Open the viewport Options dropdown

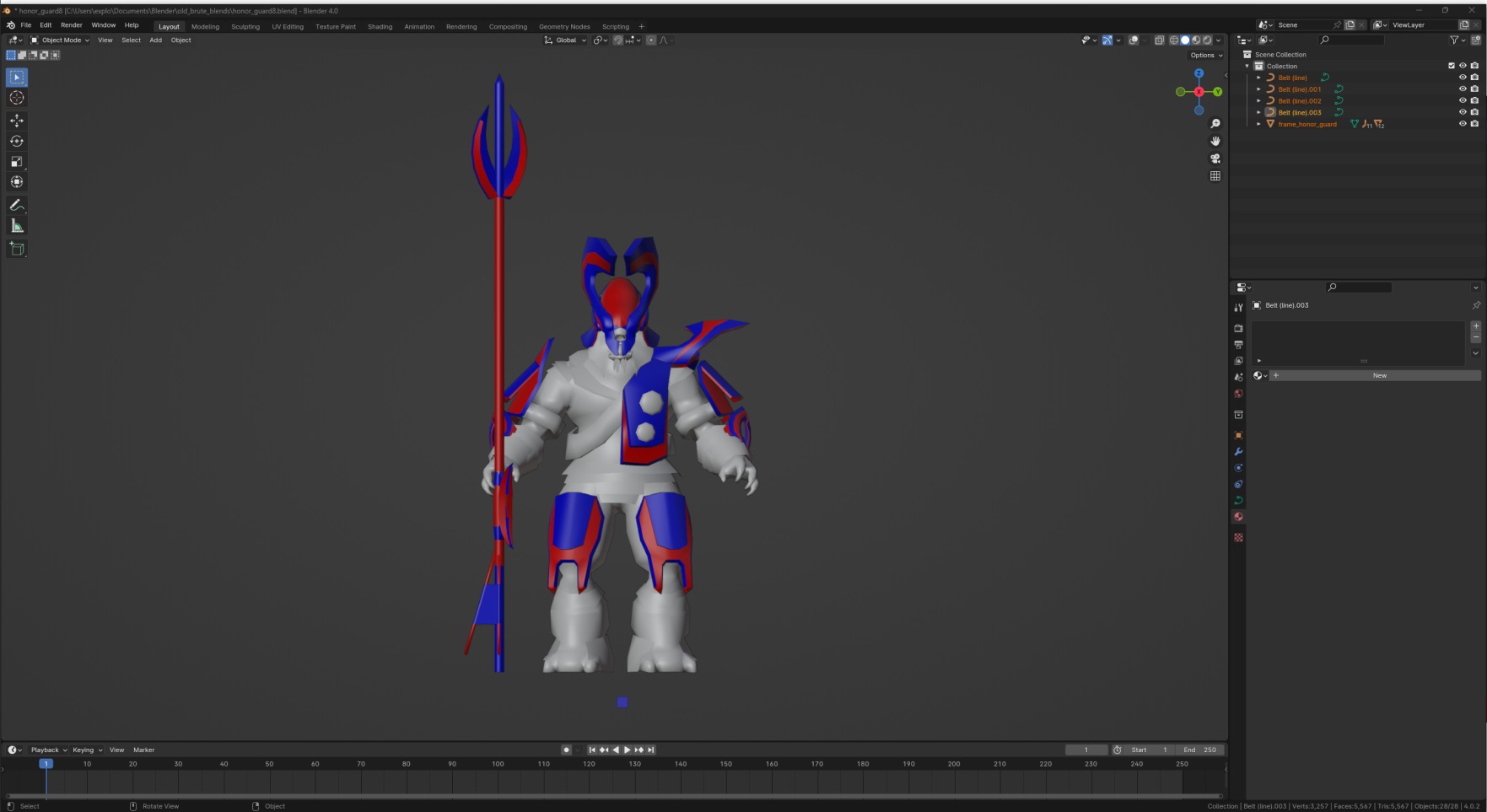(x=1206, y=55)
